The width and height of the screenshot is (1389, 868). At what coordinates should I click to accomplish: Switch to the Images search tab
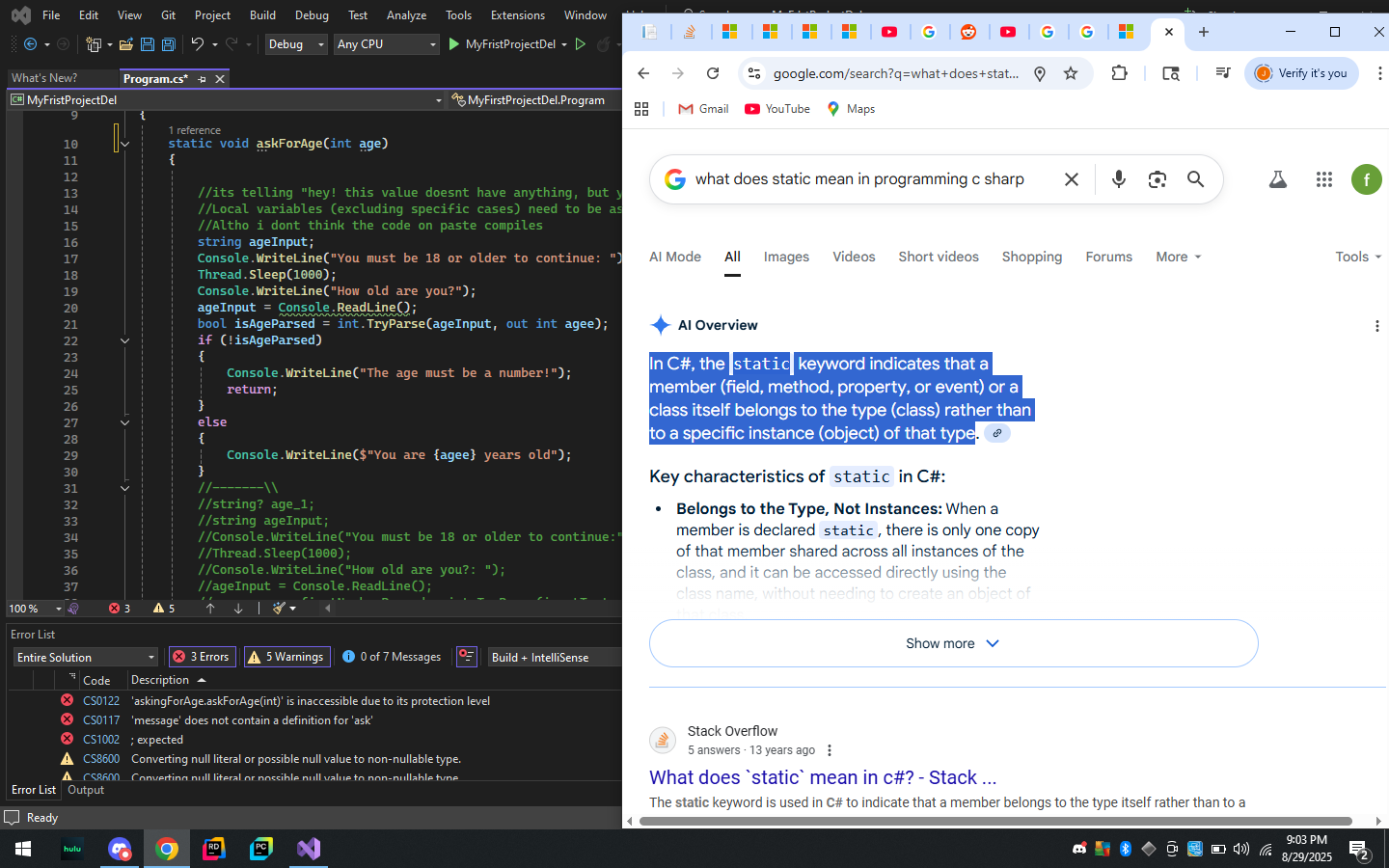click(786, 257)
